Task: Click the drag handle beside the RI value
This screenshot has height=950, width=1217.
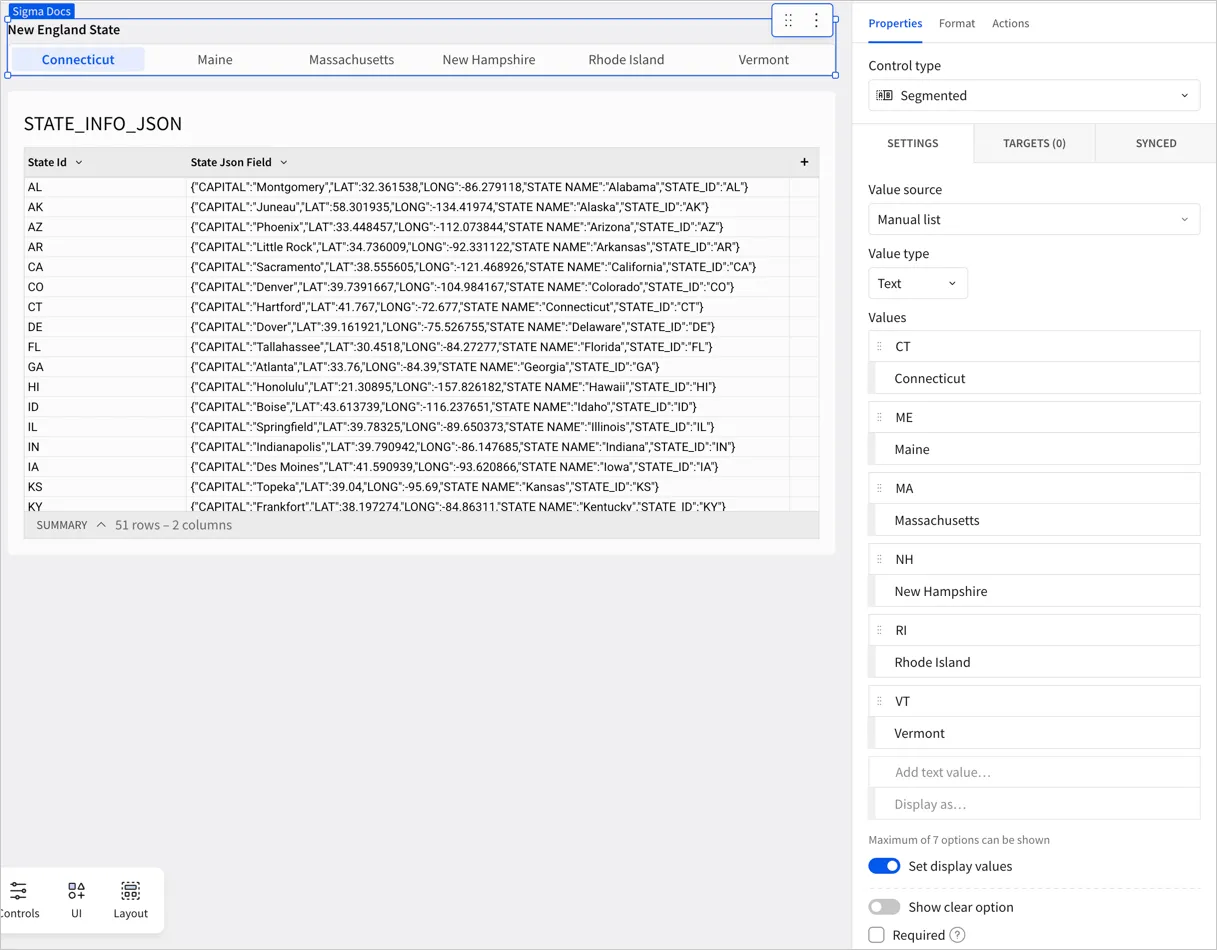Action: pos(880,631)
